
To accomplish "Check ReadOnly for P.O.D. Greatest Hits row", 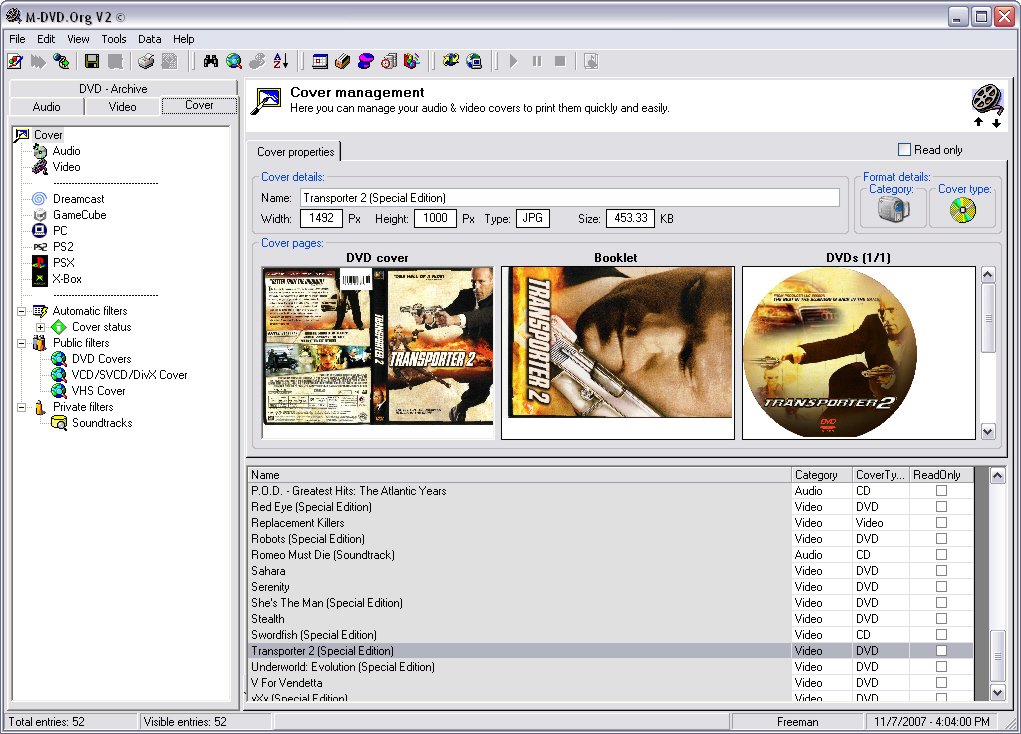I will tap(941, 490).
